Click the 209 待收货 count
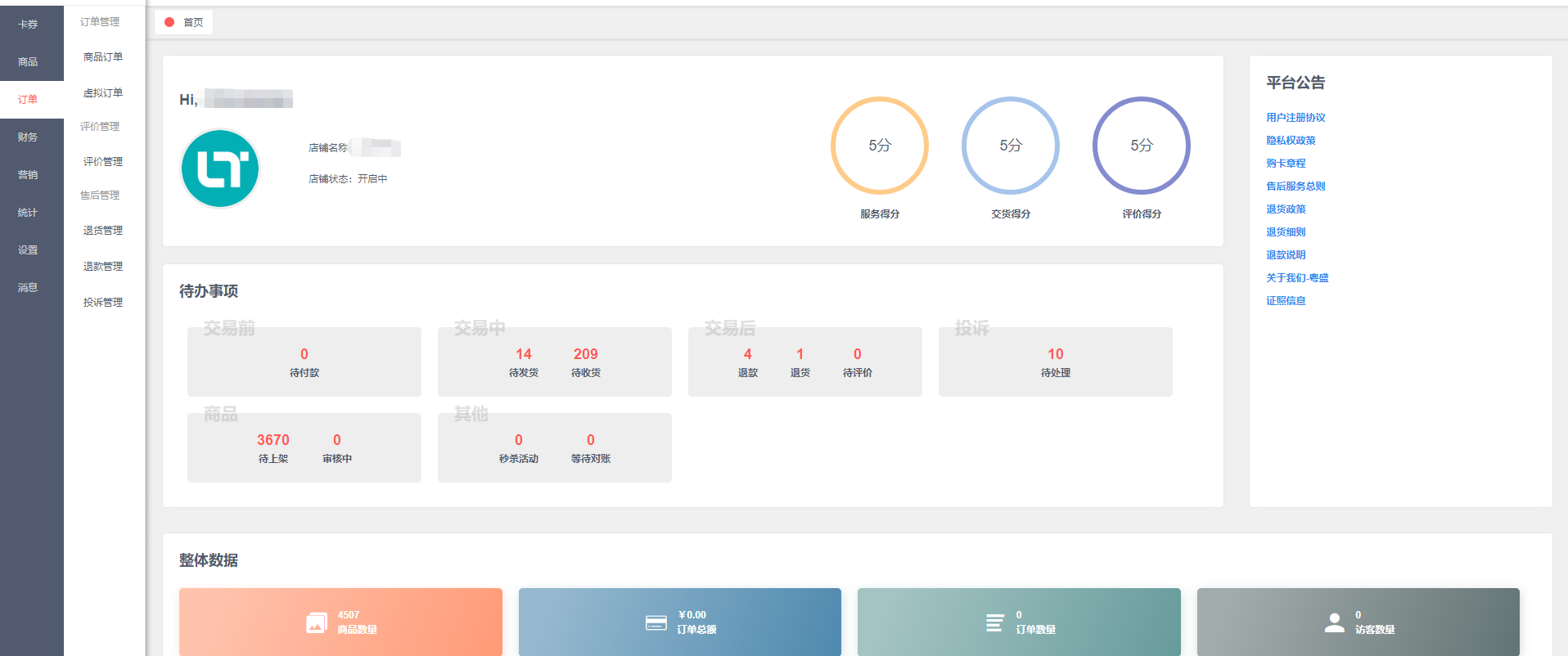 point(586,354)
